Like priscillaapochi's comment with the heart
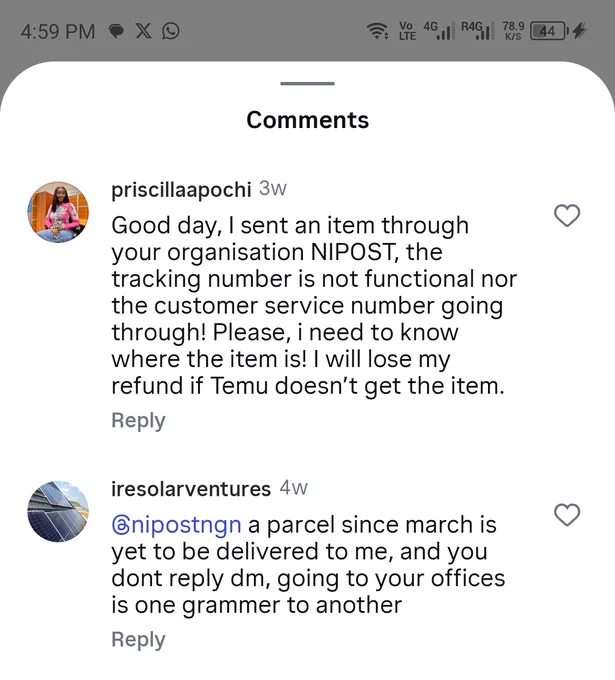The width and height of the screenshot is (615, 680). tap(567, 215)
